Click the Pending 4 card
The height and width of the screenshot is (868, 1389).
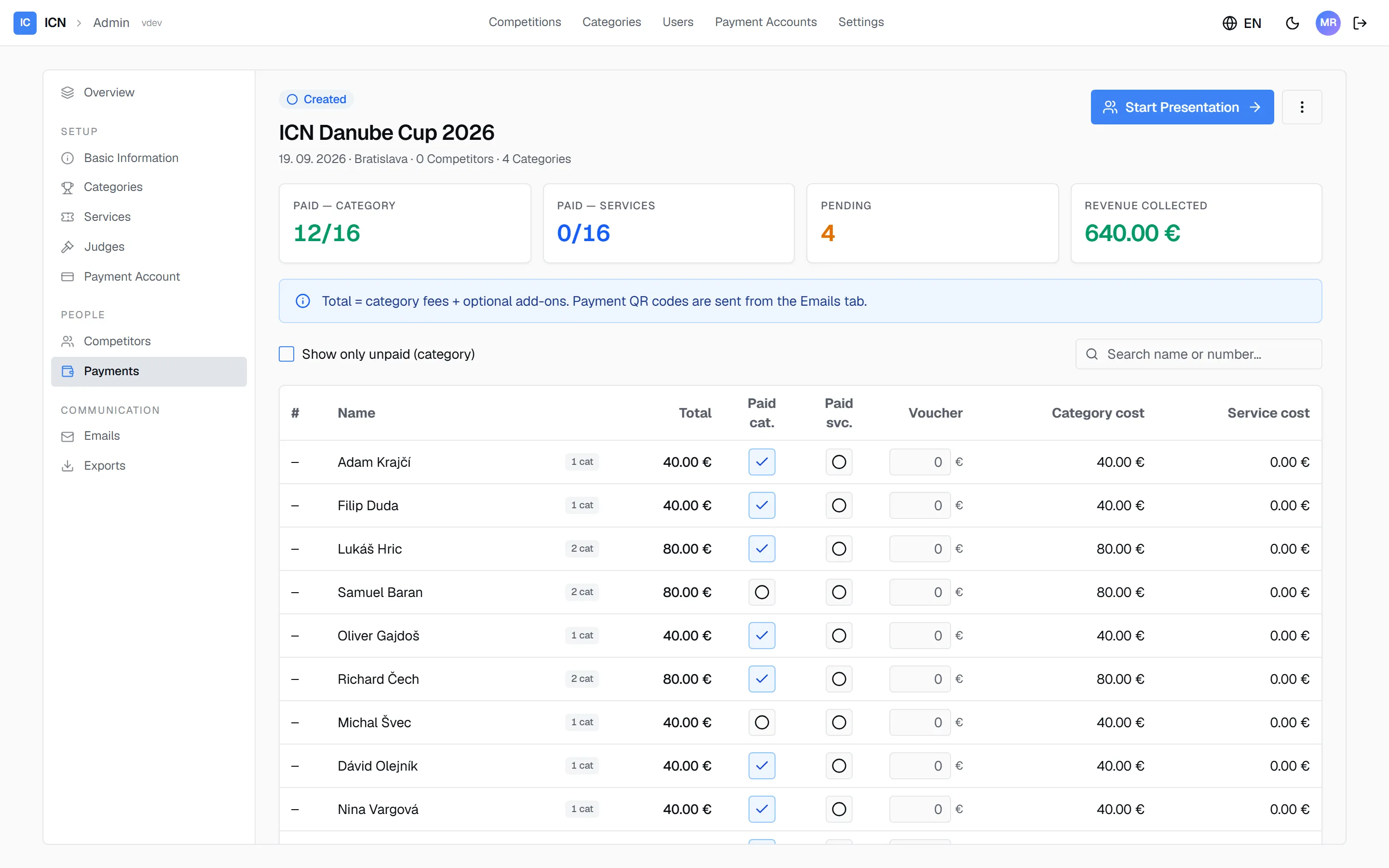pyautogui.click(x=932, y=223)
